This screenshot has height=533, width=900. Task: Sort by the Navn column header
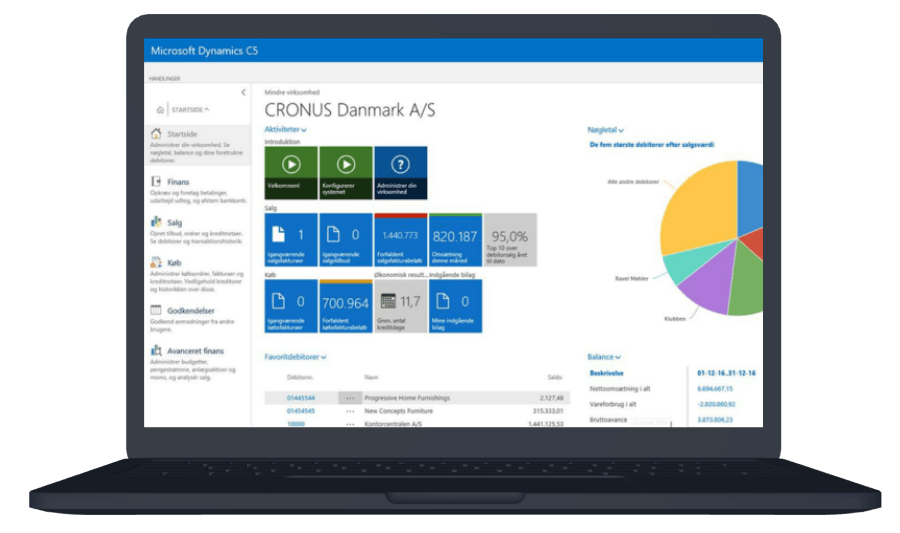point(371,377)
